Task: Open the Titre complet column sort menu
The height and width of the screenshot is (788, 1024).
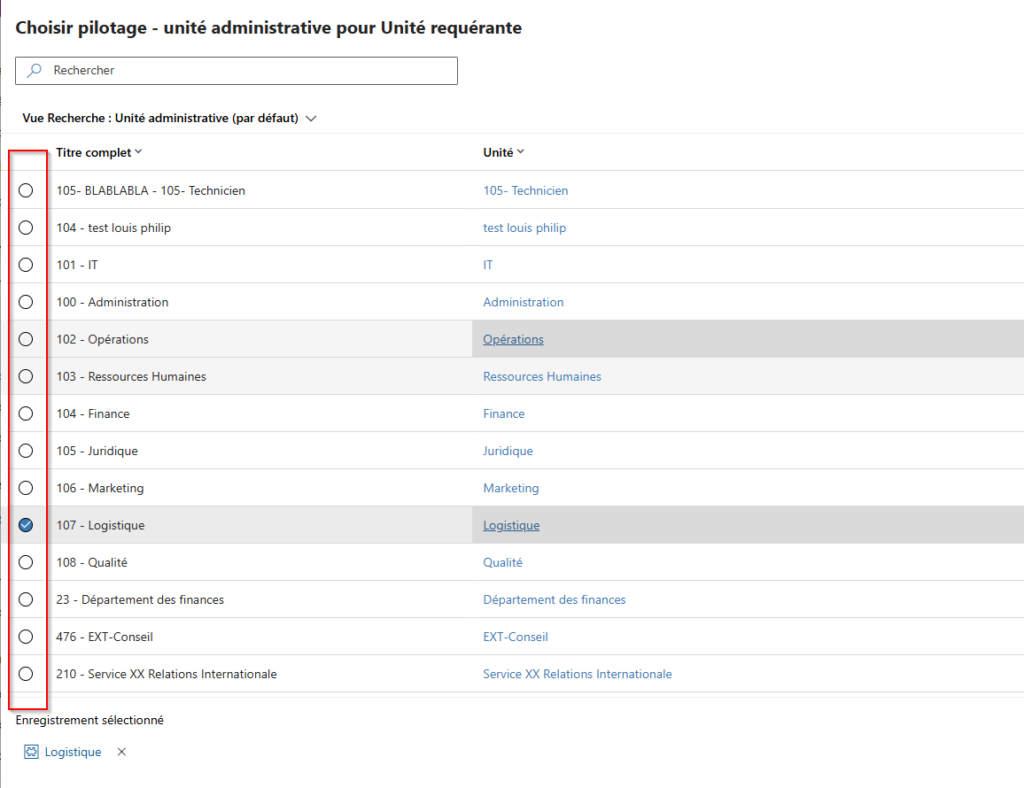Action: pos(99,153)
